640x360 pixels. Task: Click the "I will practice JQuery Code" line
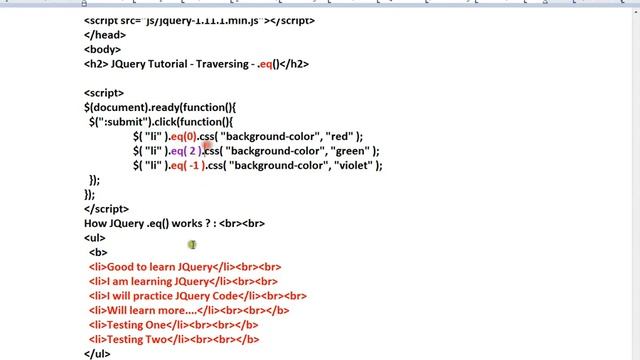point(198,296)
